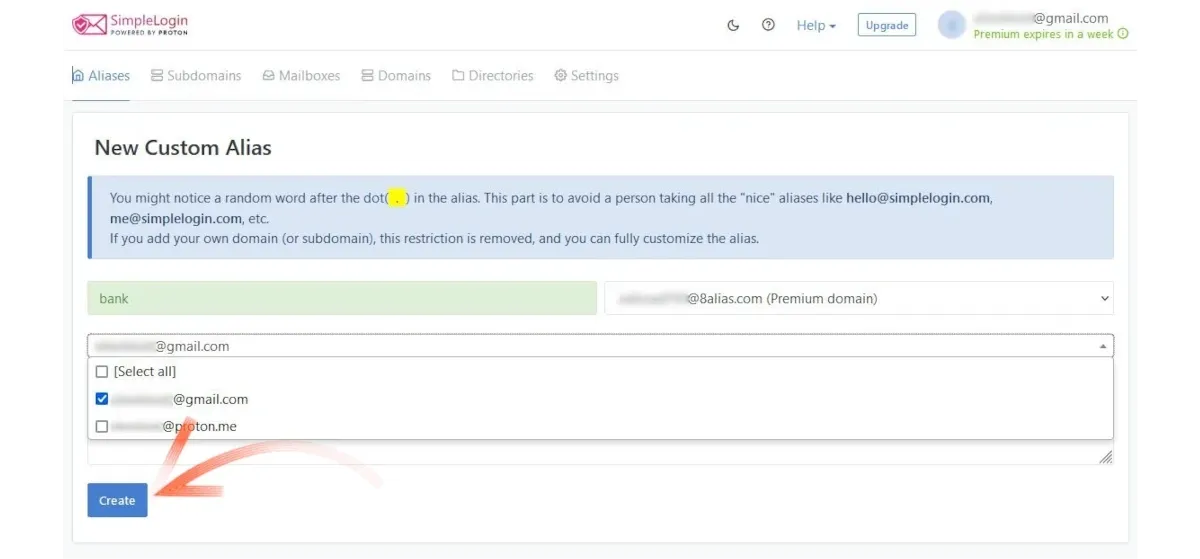Click the Settings gear icon

(560, 76)
